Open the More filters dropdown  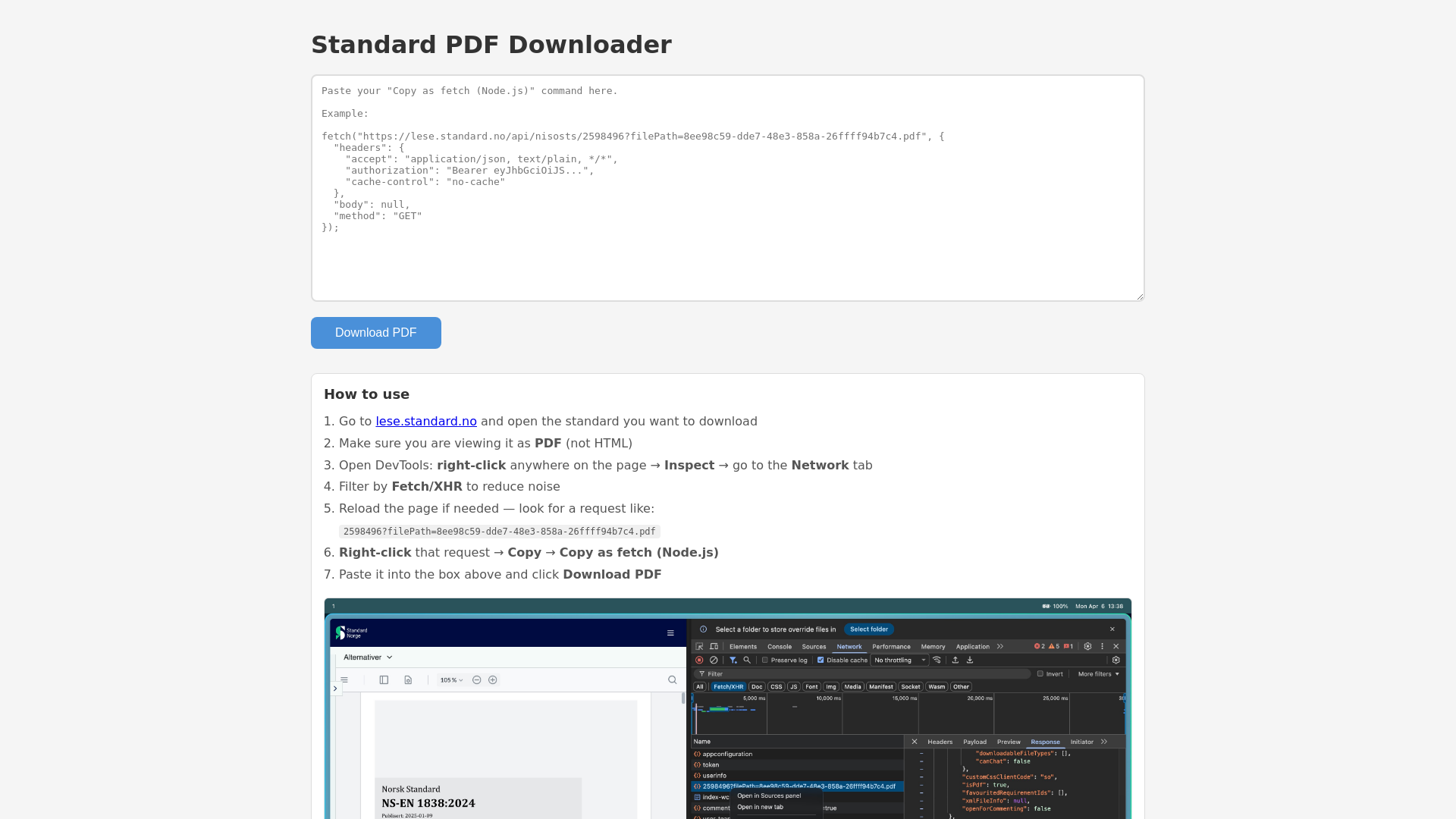[1099, 674]
